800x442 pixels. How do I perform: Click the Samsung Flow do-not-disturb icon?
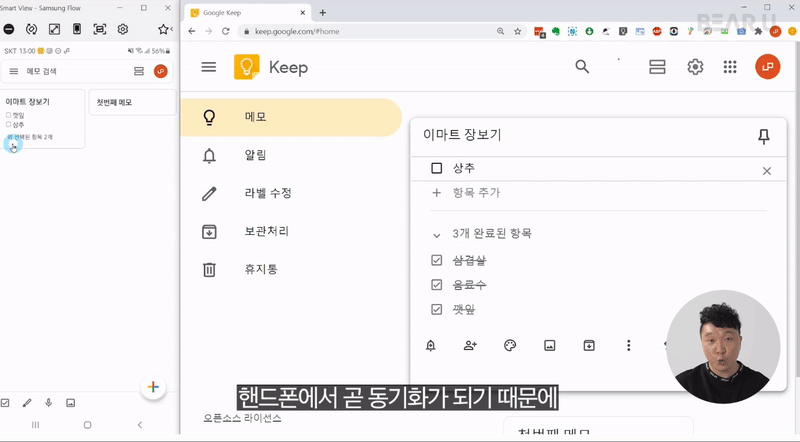(x=9, y=29)
